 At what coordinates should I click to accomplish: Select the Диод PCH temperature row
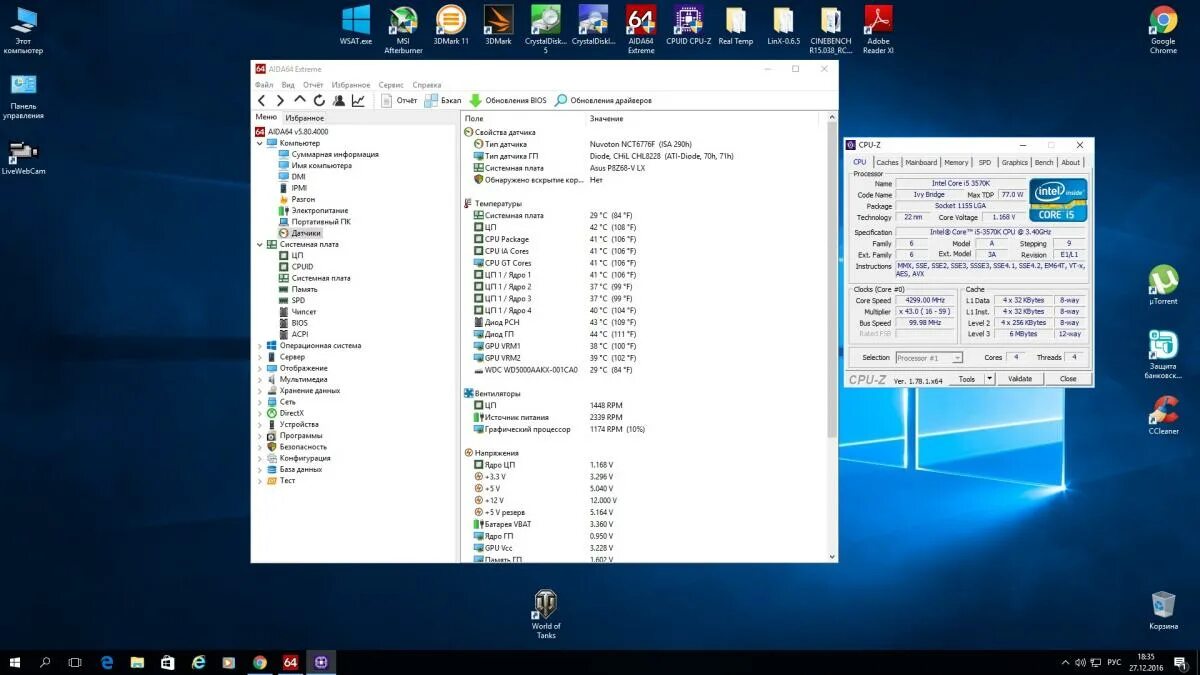pyautogui.click(x=646, y=322)
